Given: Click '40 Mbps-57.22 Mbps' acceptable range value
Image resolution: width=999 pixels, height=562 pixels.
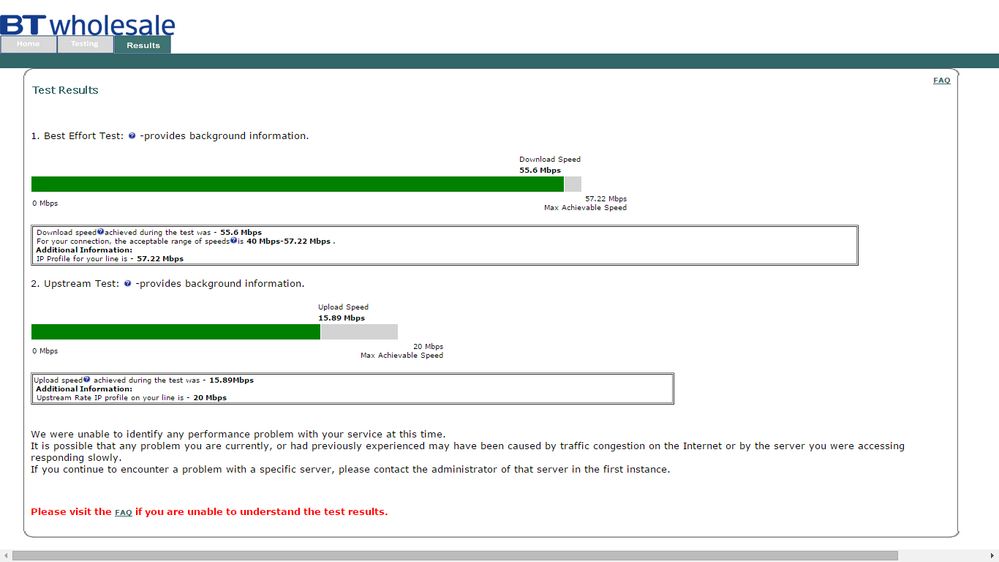Looking at the screenshot, I should (x=289, y=241).
